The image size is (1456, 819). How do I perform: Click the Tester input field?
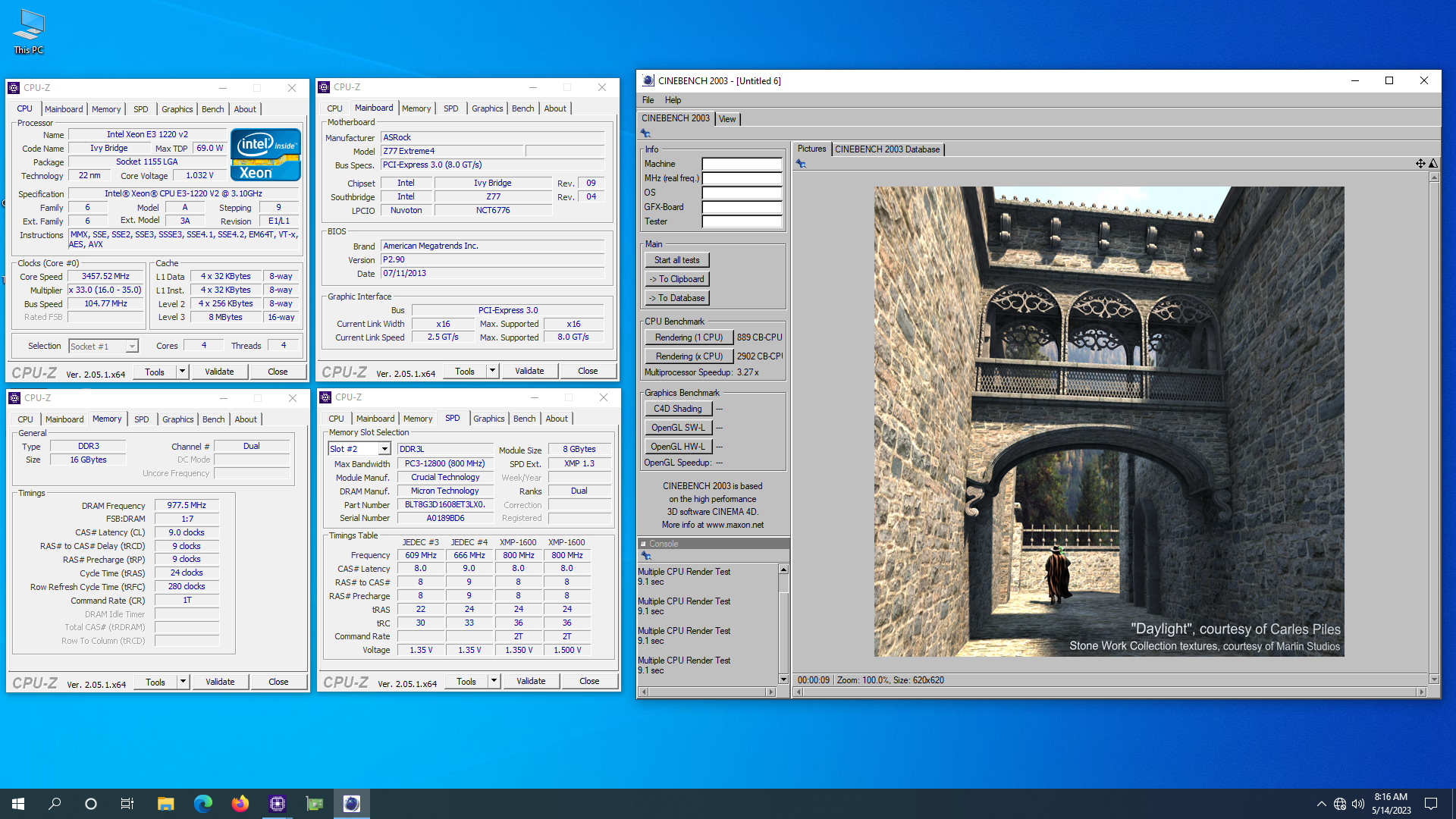click(742, 221)
